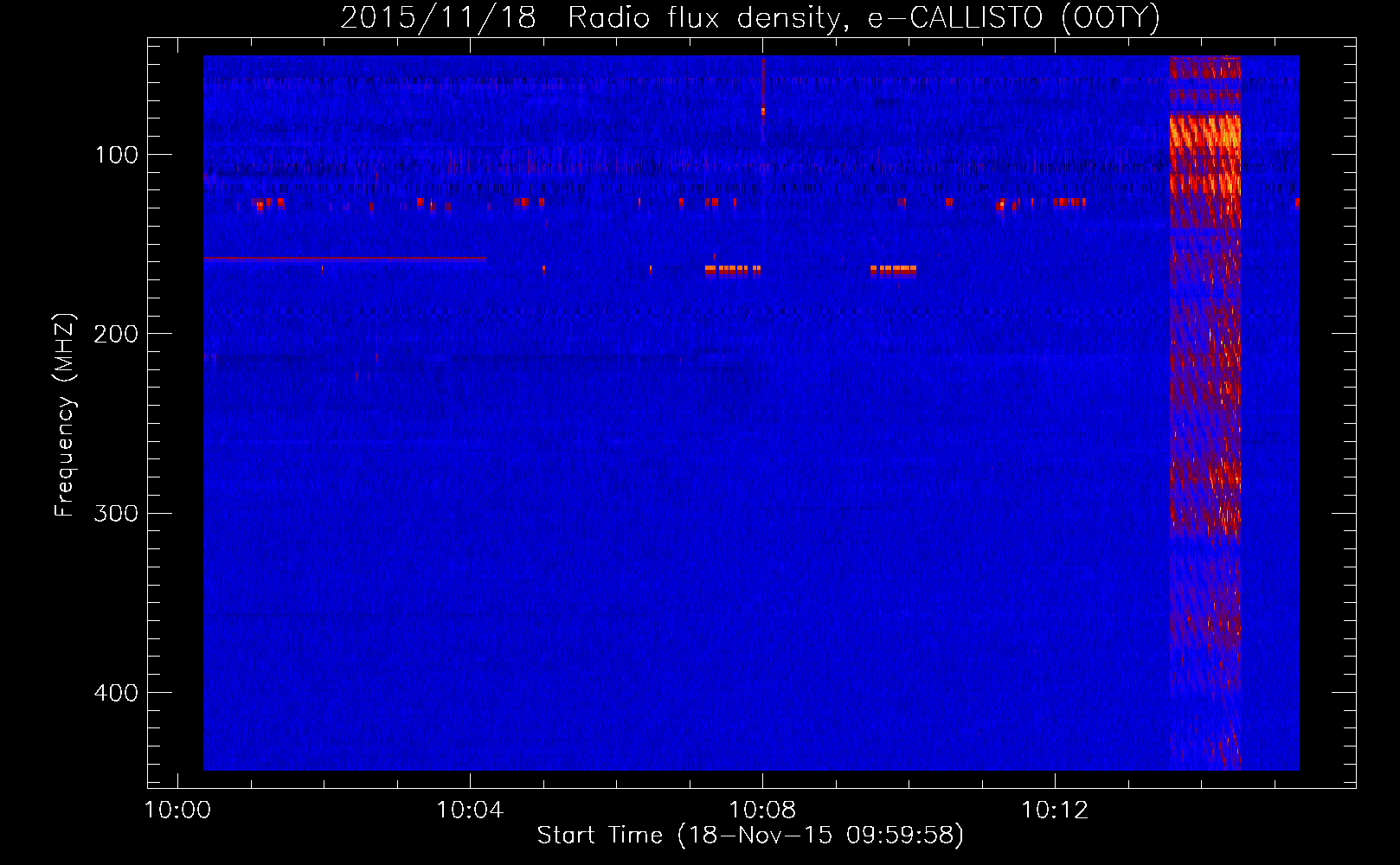
Task: Click the thin vertical spike at 10:08
Action: pyautogui.click(x=762, y=99)
